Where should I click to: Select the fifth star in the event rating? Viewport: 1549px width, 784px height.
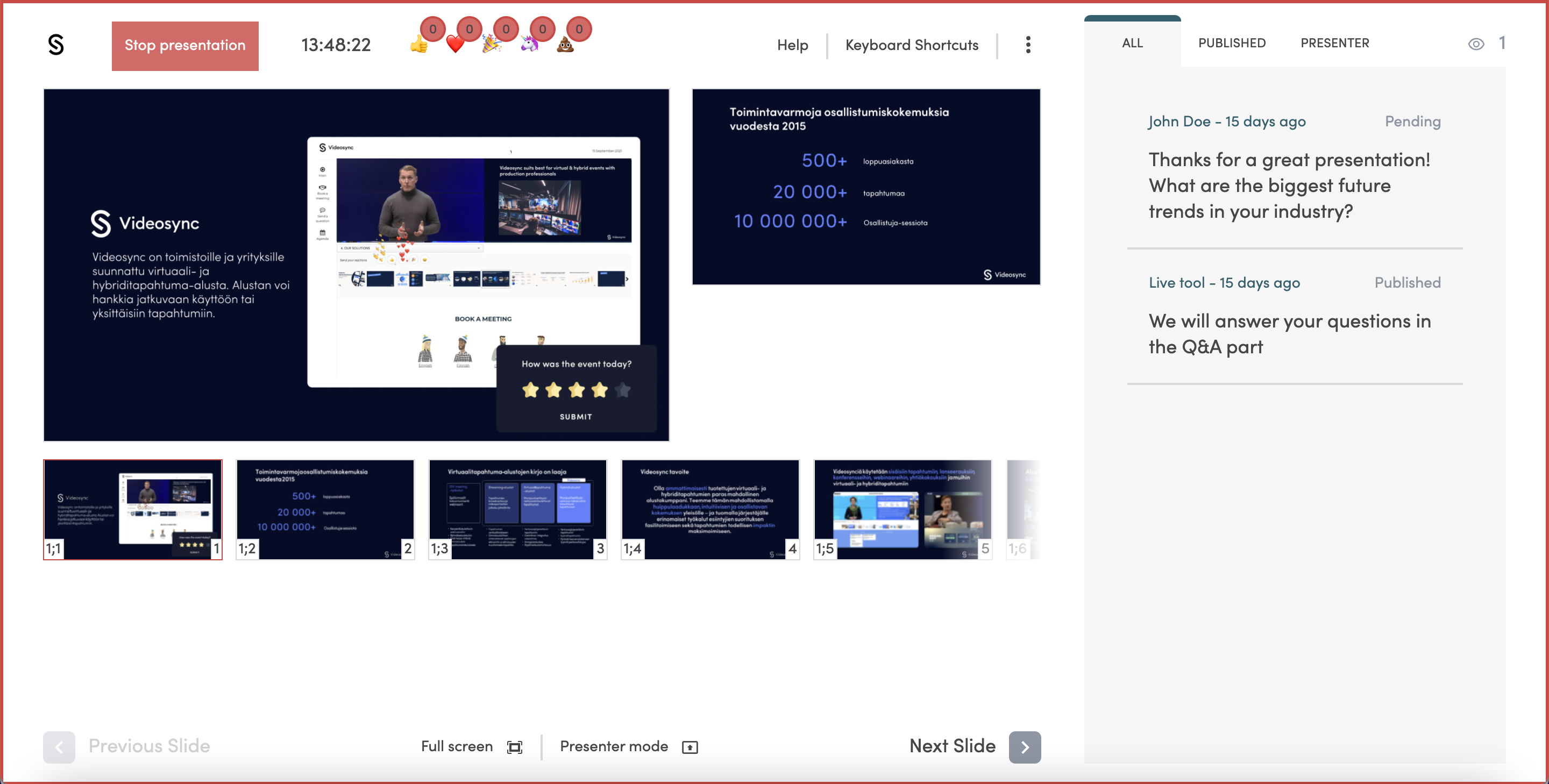[x=622, y=390]
